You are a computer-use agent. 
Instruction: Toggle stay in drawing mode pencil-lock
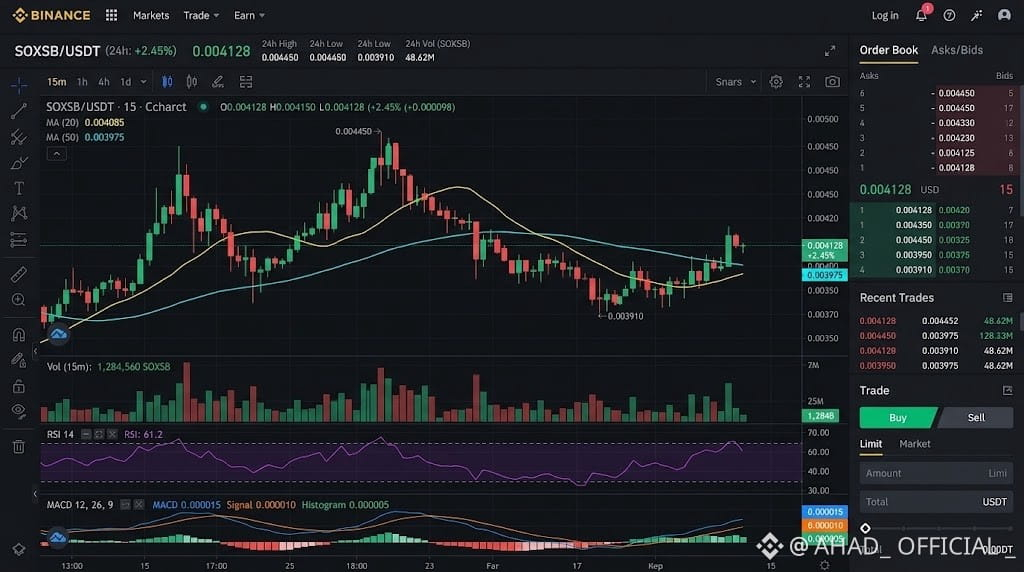19,360
